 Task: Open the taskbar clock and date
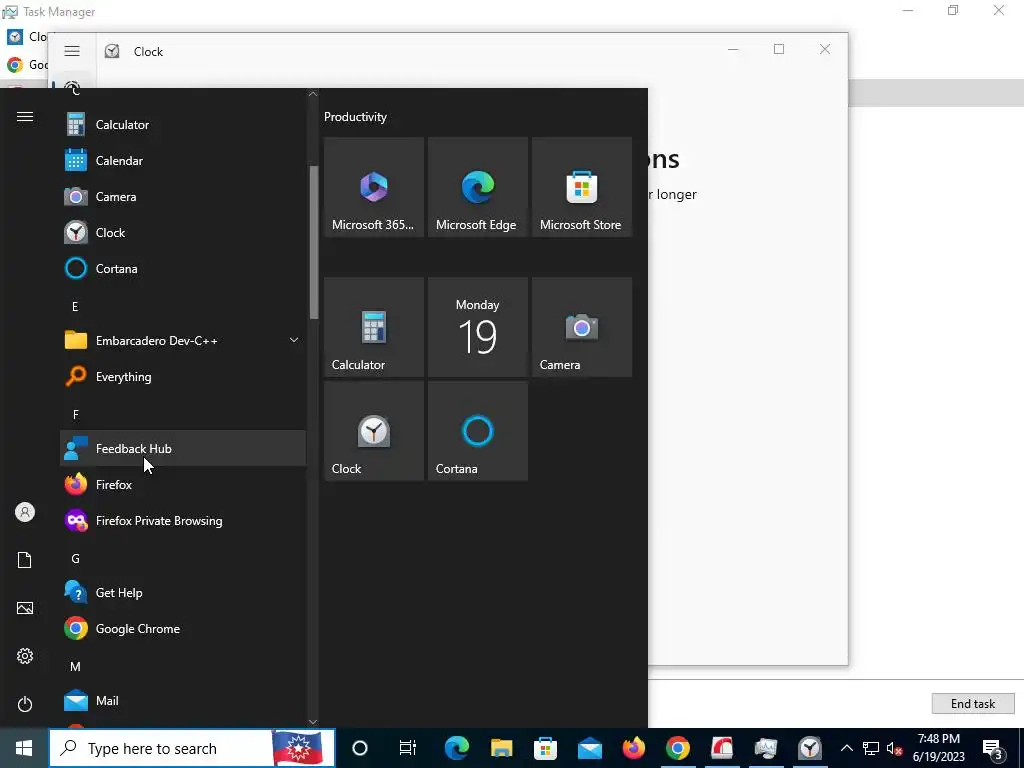(x=938, y=748)
